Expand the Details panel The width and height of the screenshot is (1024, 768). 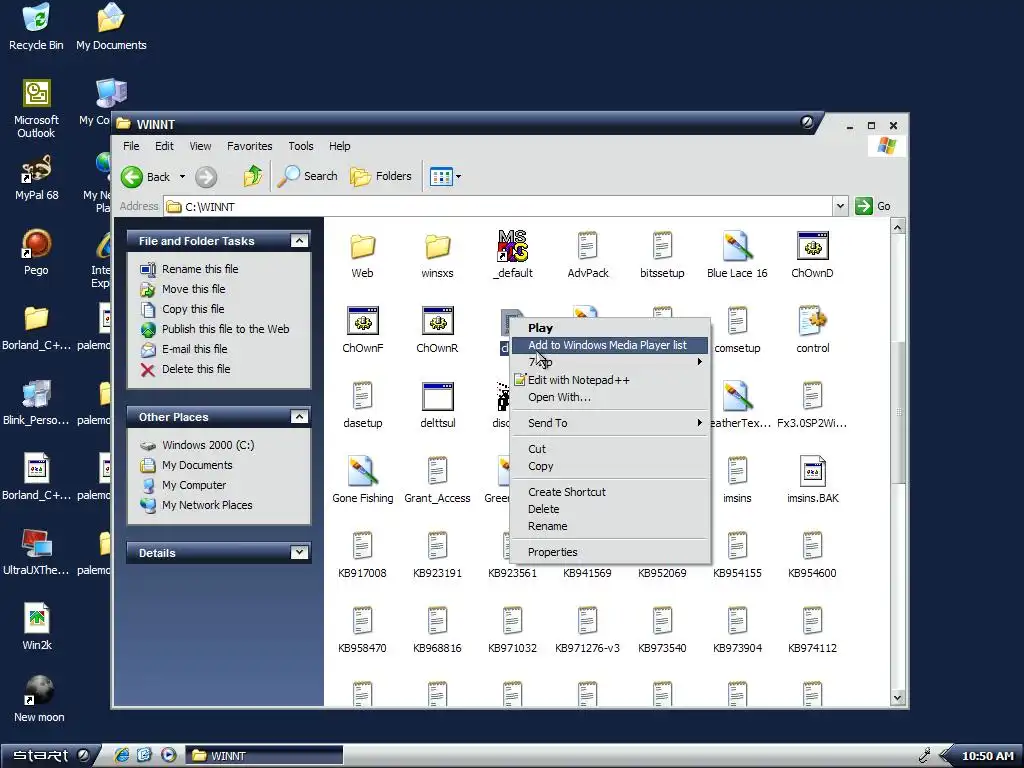(x=299, y=552)
